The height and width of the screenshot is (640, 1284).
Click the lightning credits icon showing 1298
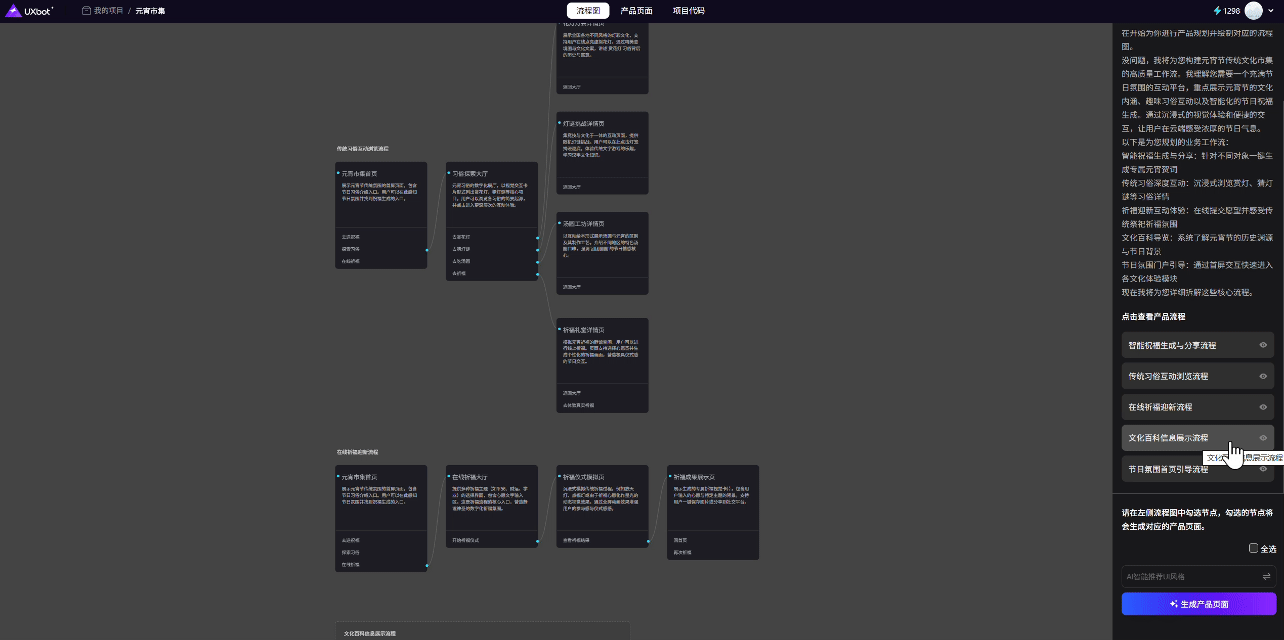[x=1217, y=11]
